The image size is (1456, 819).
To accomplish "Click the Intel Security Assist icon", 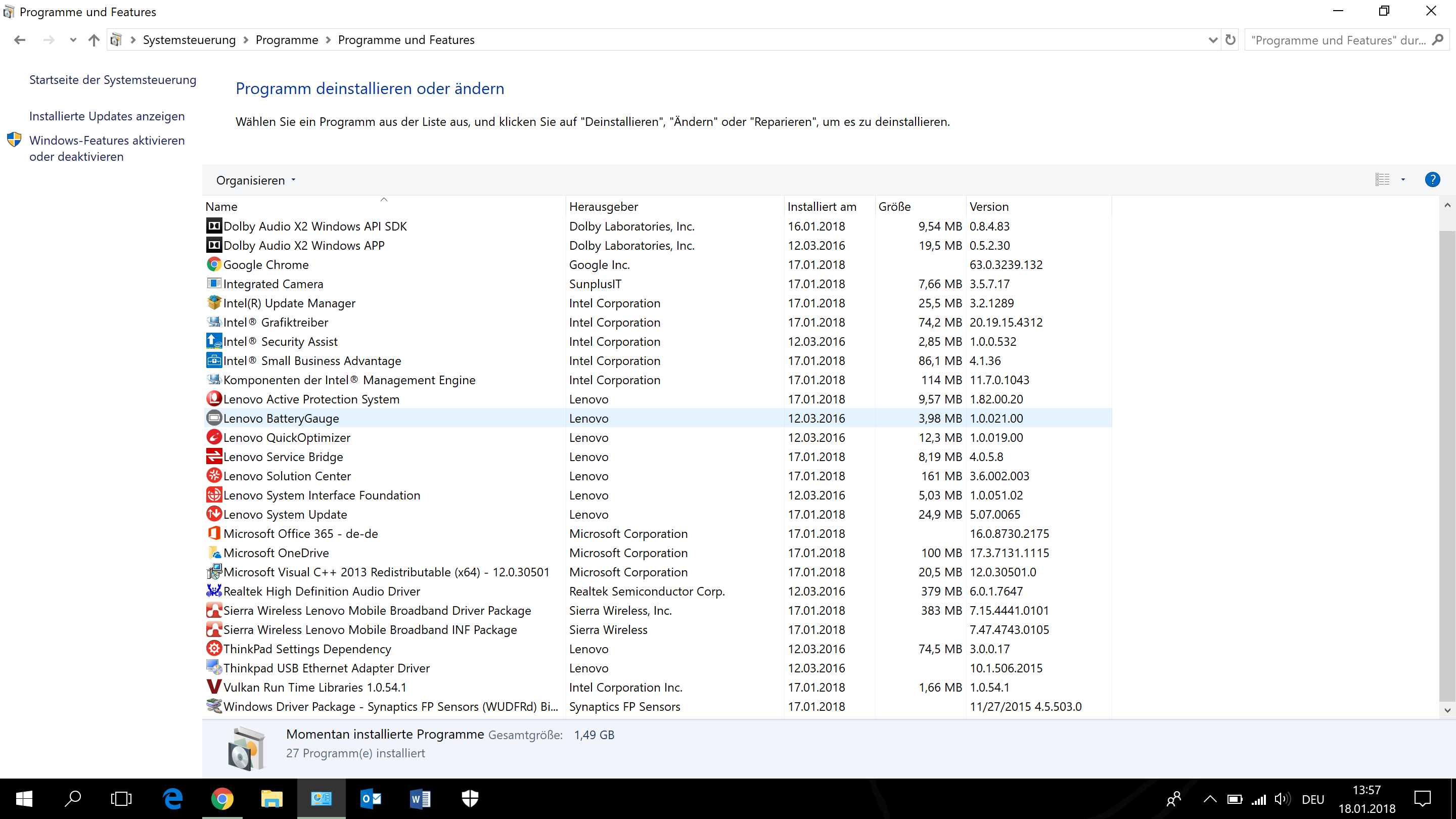I will pyautogui.click(x=214, y=341).
